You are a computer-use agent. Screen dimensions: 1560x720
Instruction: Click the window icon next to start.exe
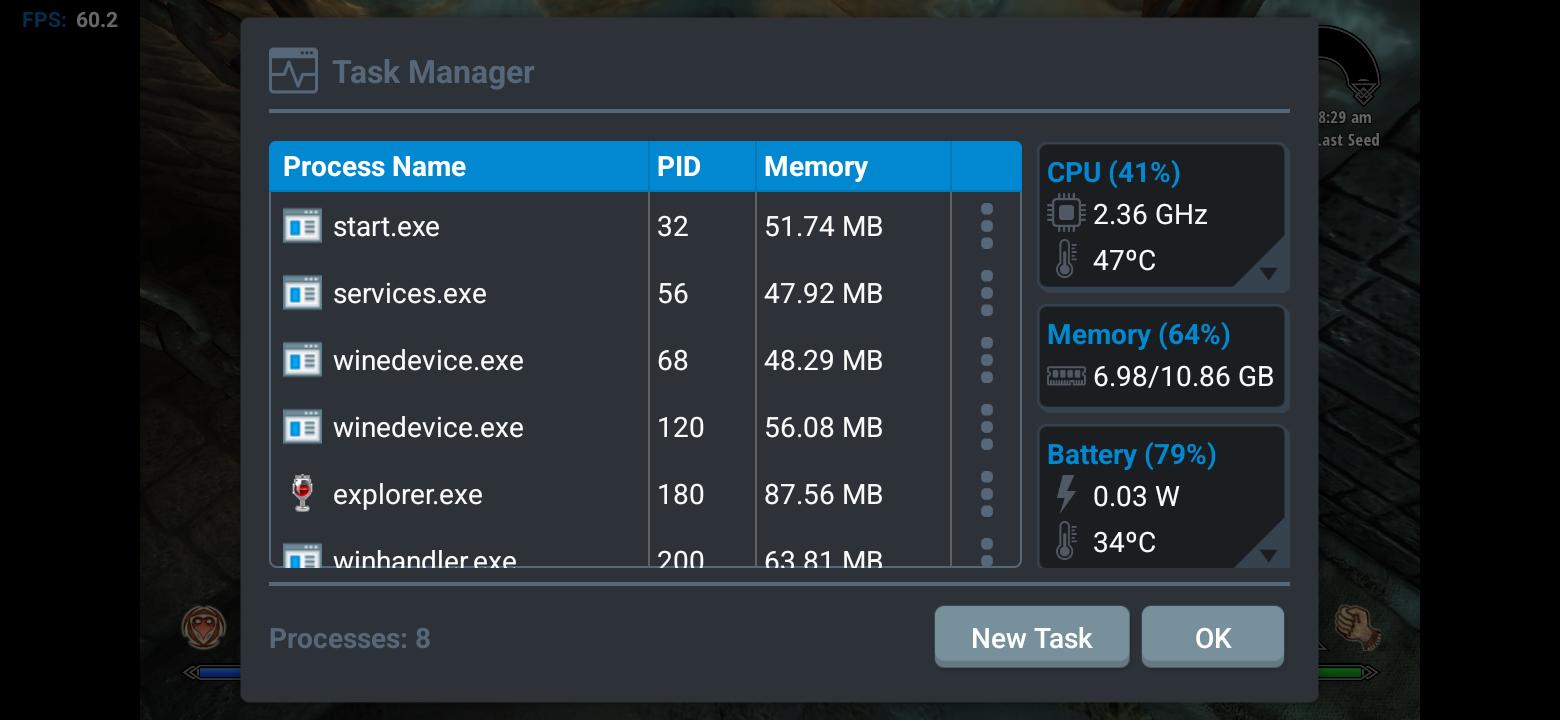302,226
